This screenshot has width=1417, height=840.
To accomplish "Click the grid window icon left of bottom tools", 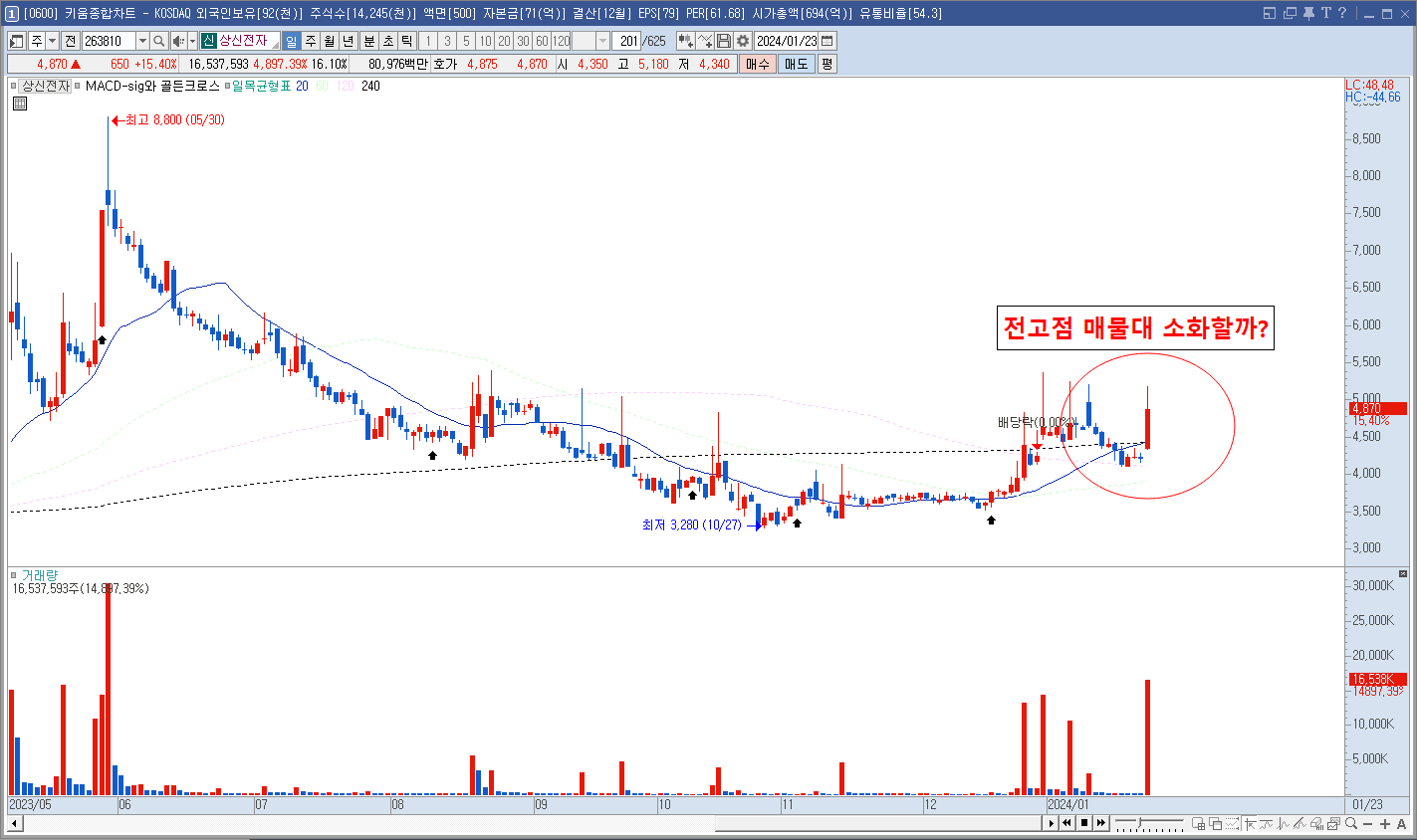I will tap(1199, 823).
